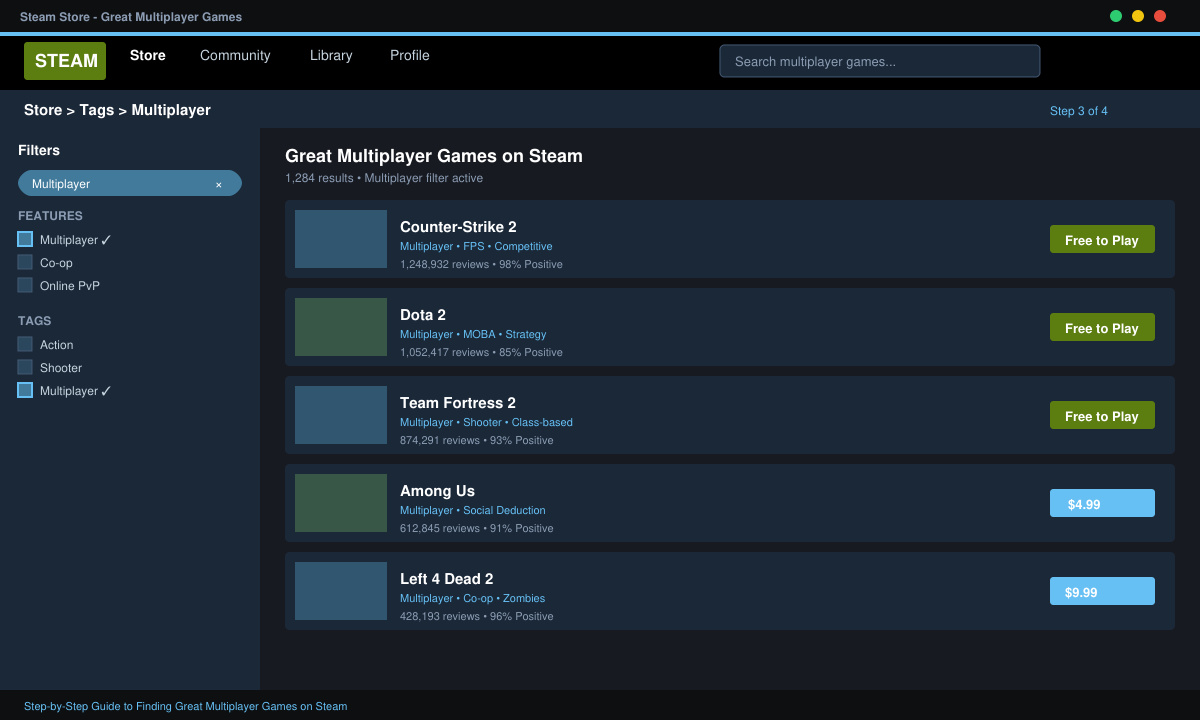Click Free to Play for Dota 2
This screenshot has height=720, width=1200.
(1102, 327)
